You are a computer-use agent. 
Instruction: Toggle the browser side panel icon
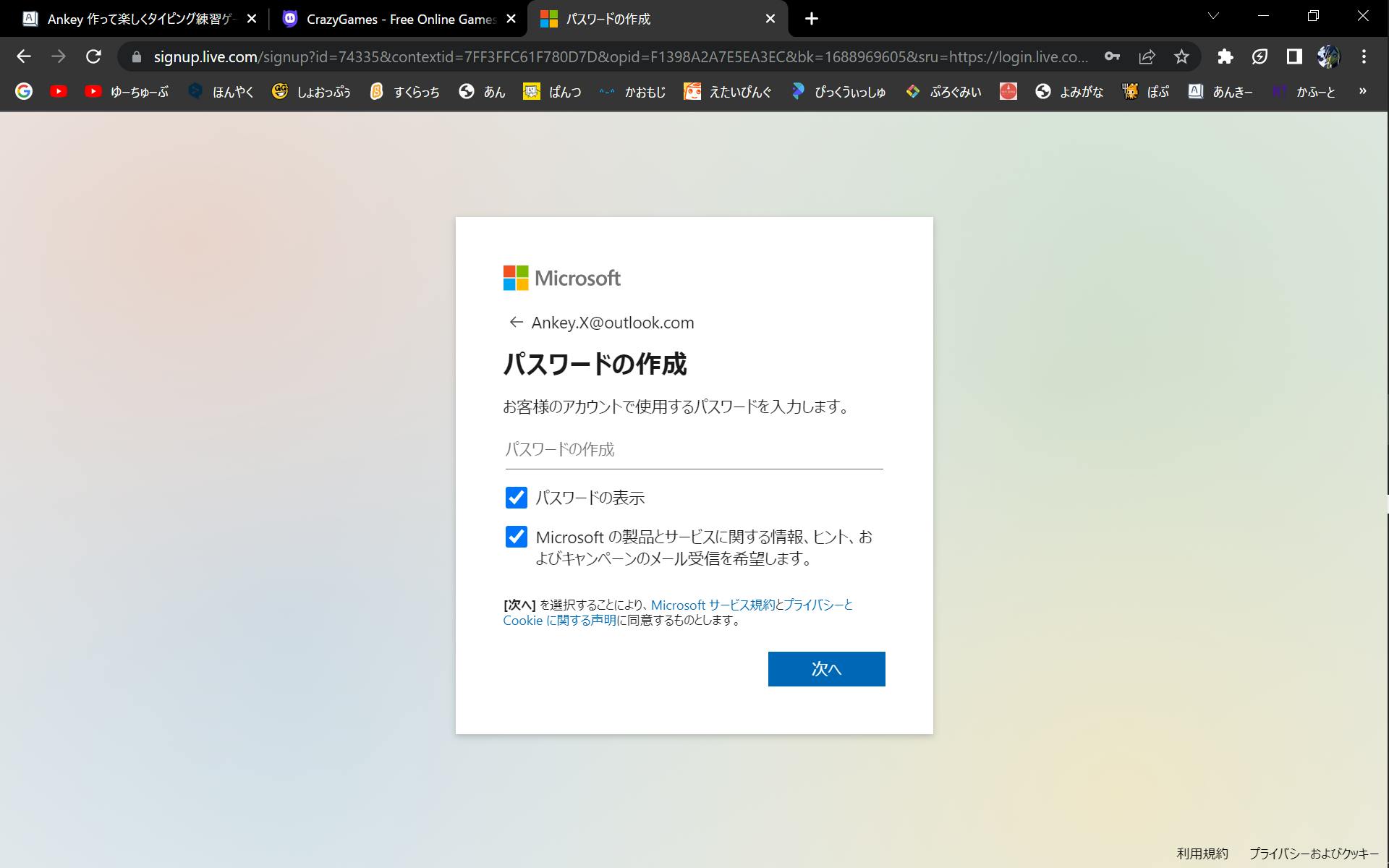click(1294, 56)
